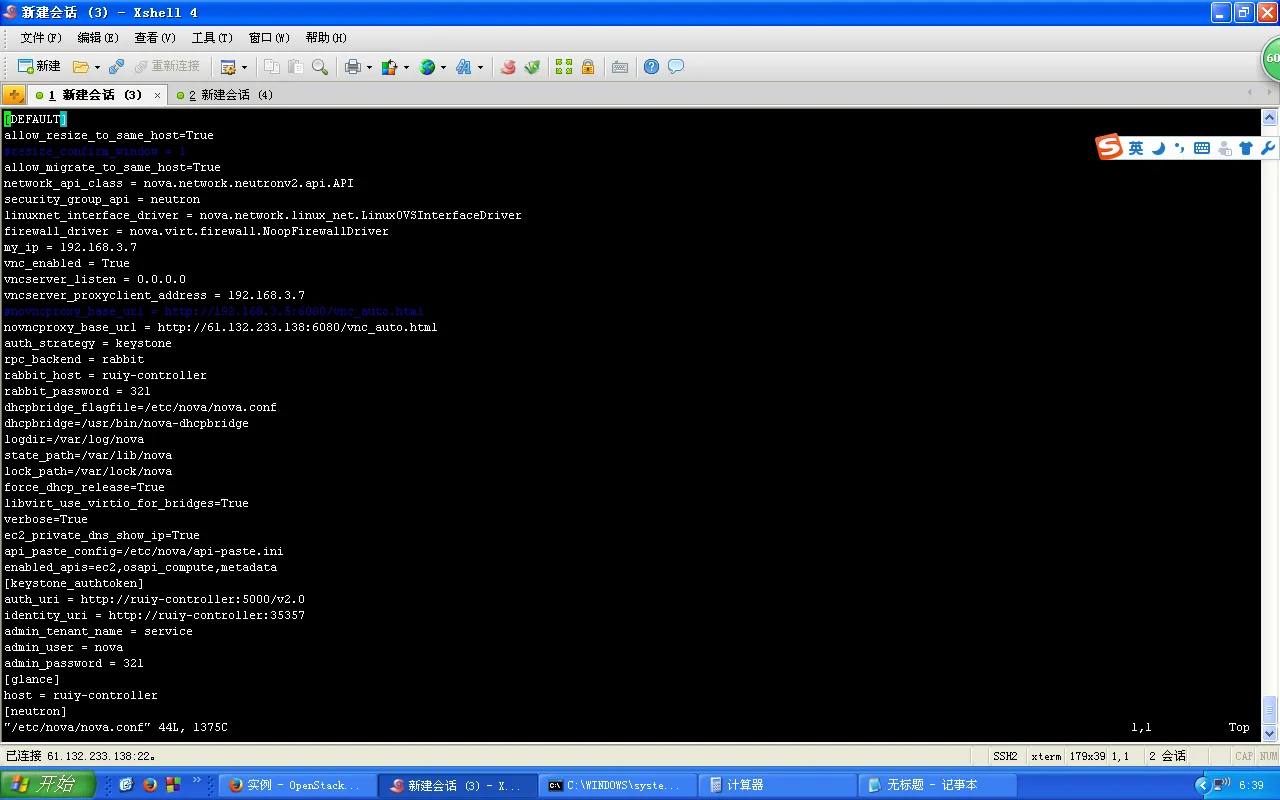Screen dimensions: 1280x800
Task: Click the font settings icon
Action: pyautogui.click(x=463, y=67)
